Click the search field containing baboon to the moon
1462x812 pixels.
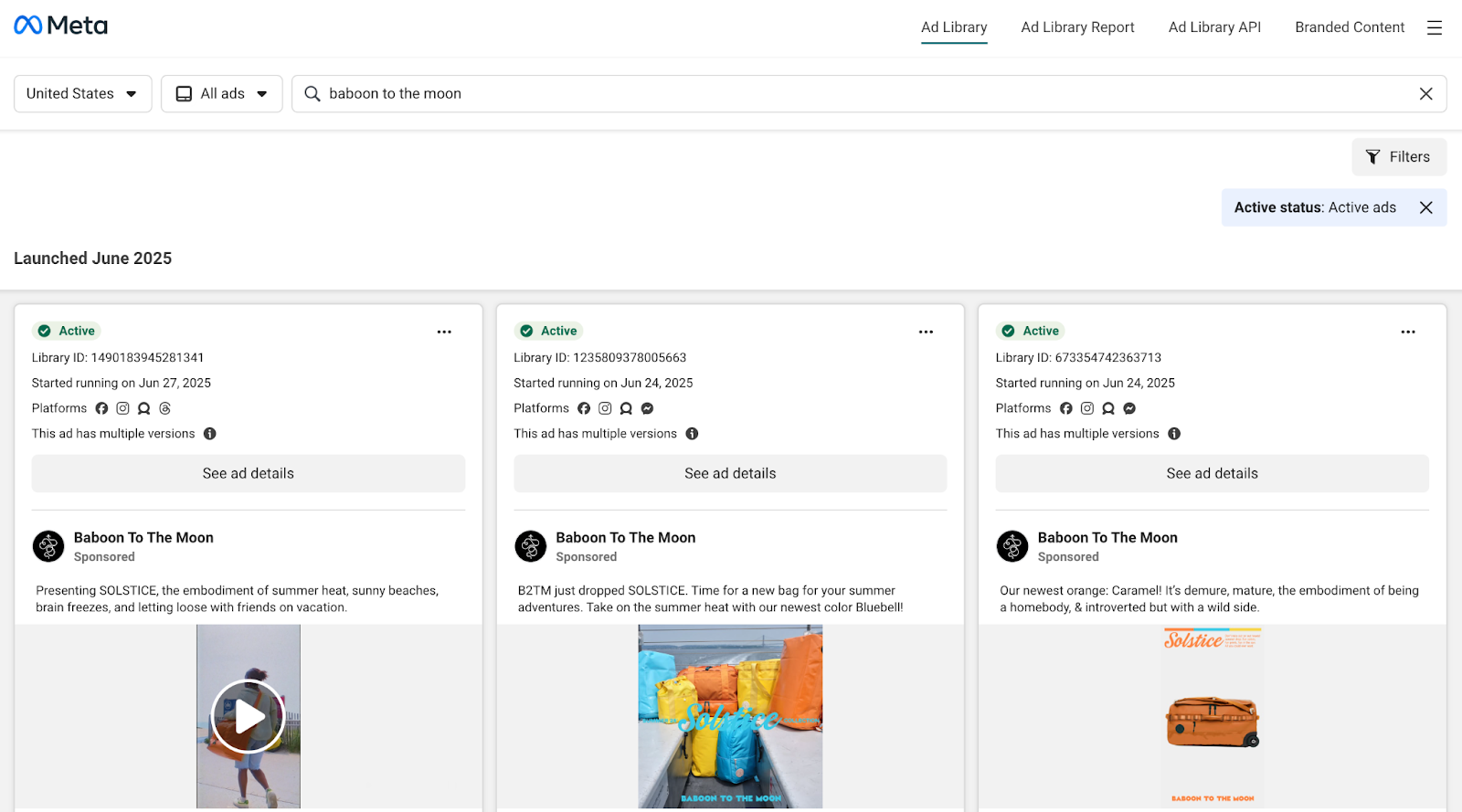[x=859, y=94]
